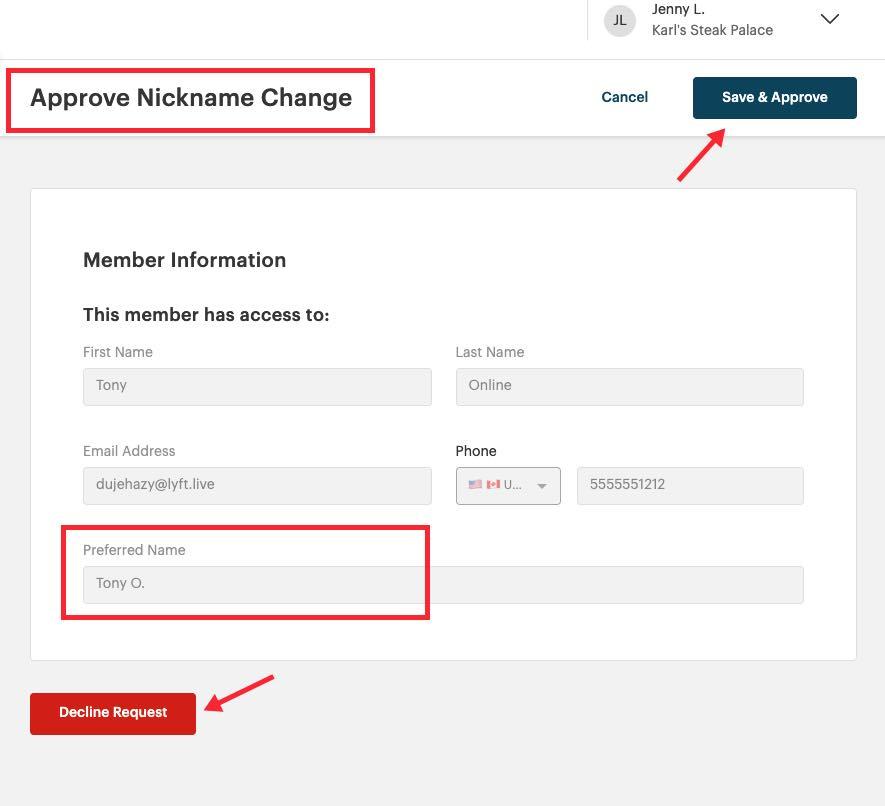
Task: Click the phone number field showing 5555551212
Action: point(689,485)
